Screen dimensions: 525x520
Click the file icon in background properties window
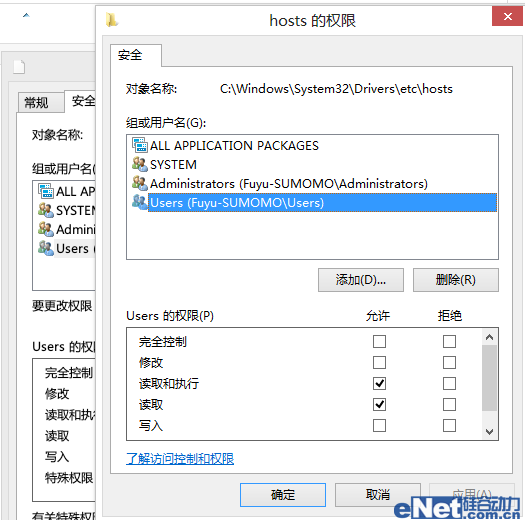[x=19, y=67]
